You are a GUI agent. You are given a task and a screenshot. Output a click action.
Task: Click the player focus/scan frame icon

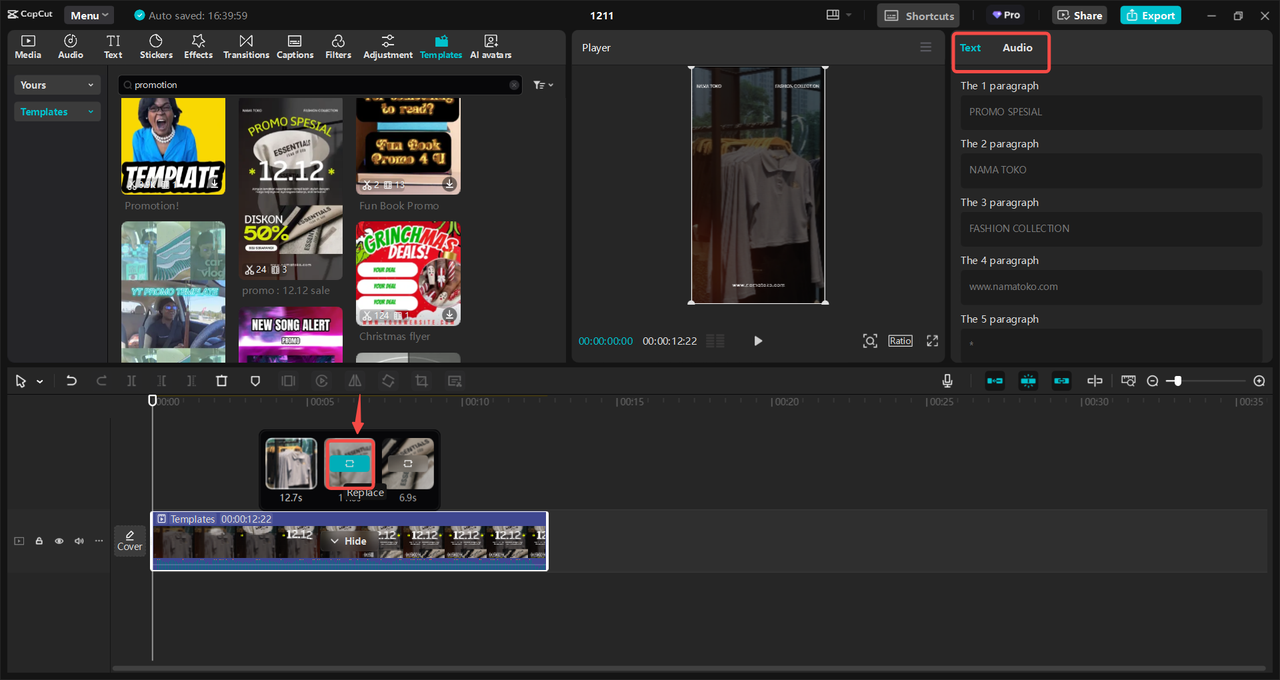870,341
